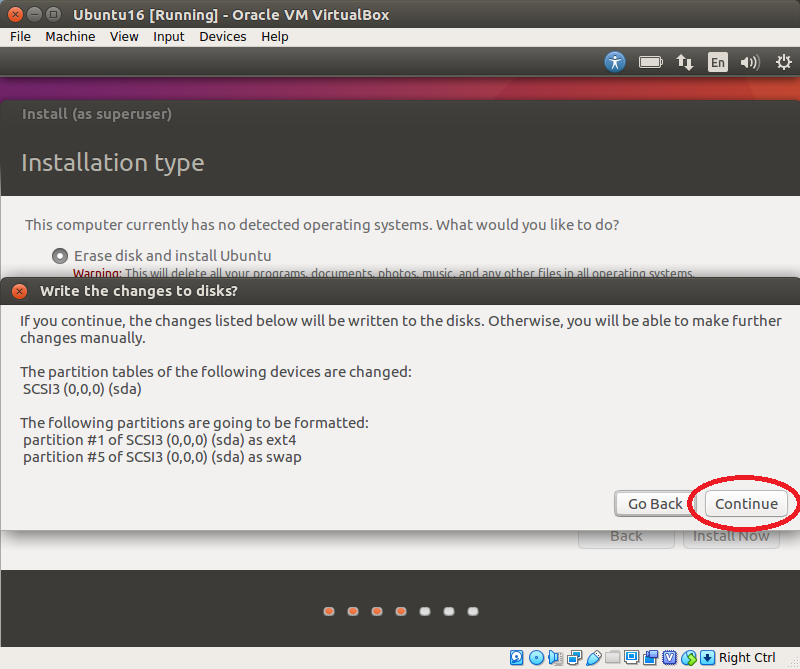This screenshot has height=669, width=800.
Task: Click the last installer progress dot
Action: tap(473, 611)
